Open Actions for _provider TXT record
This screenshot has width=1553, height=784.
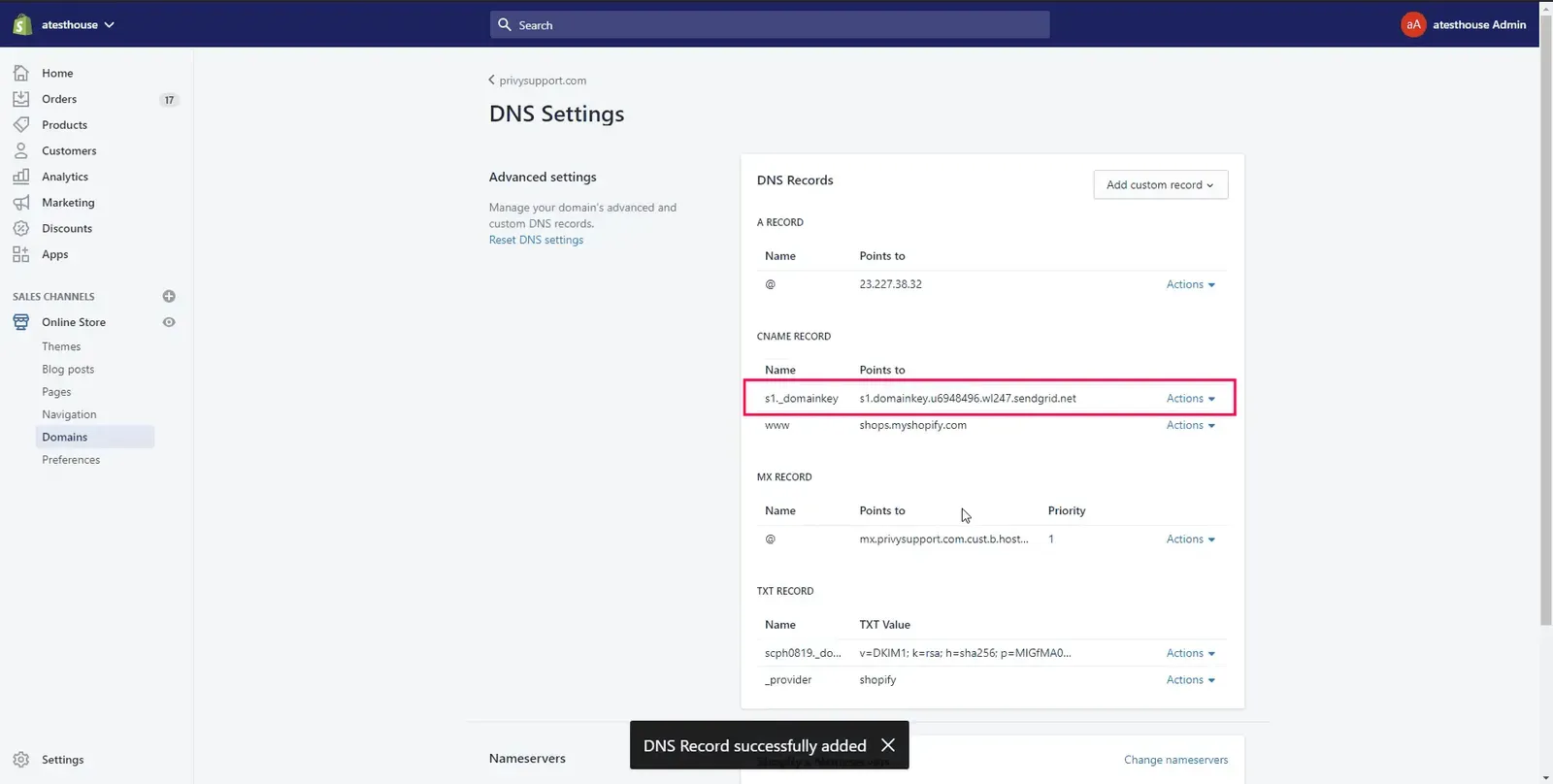1191,680
